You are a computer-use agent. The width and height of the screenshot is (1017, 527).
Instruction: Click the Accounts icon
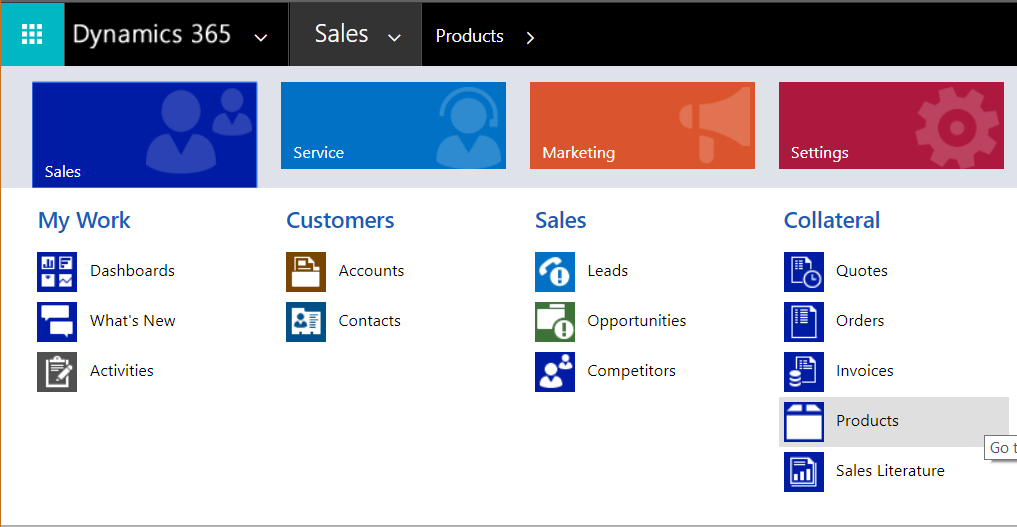click(x=306, y=272)
